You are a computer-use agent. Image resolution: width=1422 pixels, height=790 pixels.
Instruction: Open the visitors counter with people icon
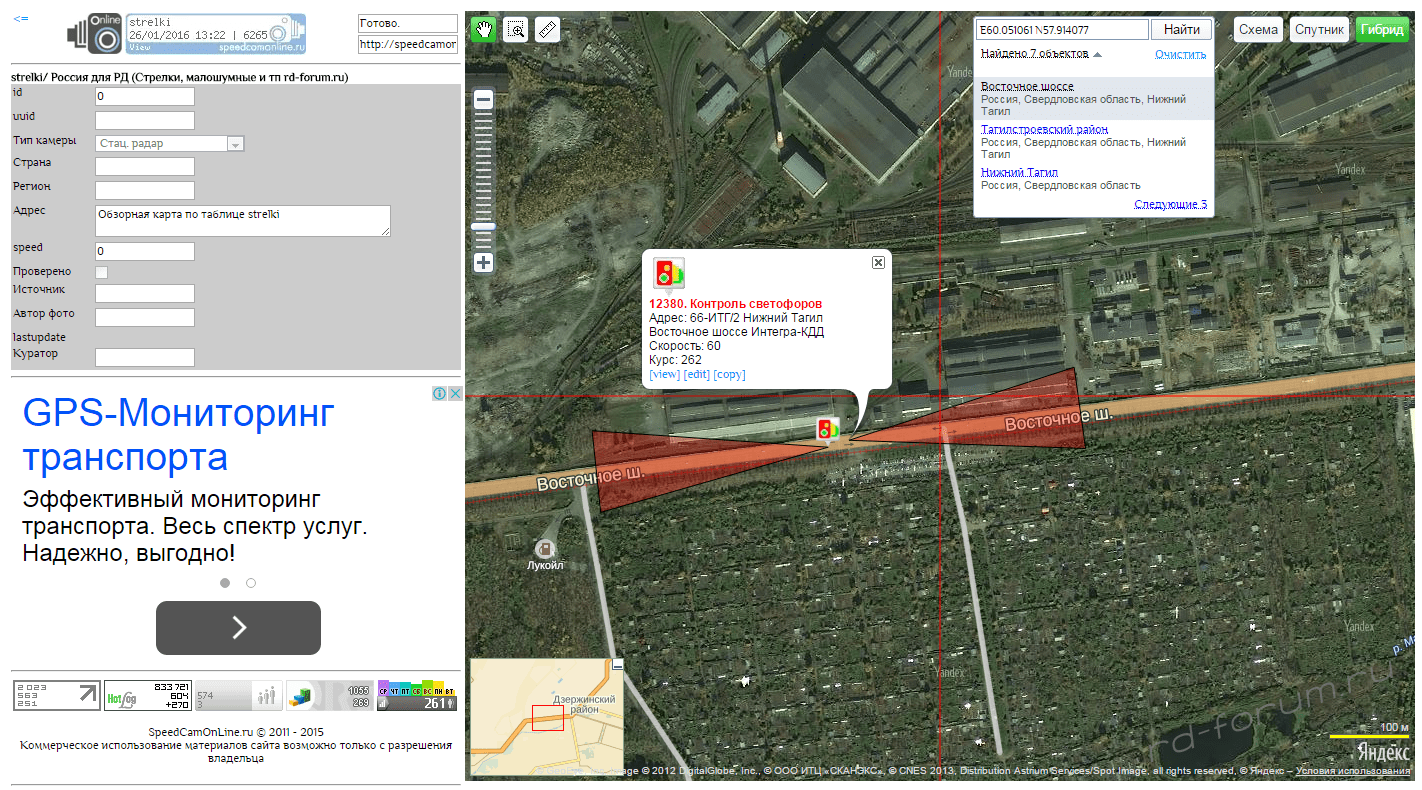pyautogui.click(x=238, y=695)
